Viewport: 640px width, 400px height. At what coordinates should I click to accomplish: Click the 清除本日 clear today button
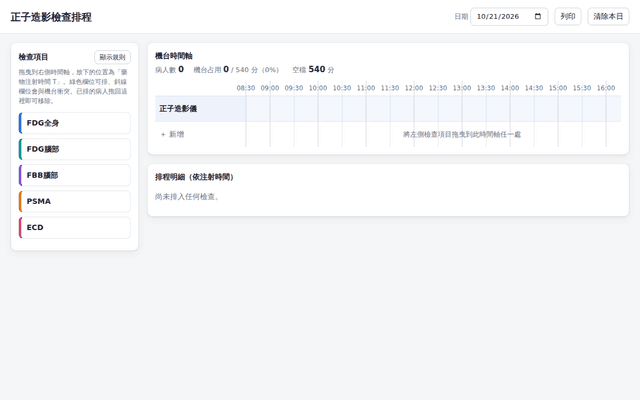(x=608, y=16)
